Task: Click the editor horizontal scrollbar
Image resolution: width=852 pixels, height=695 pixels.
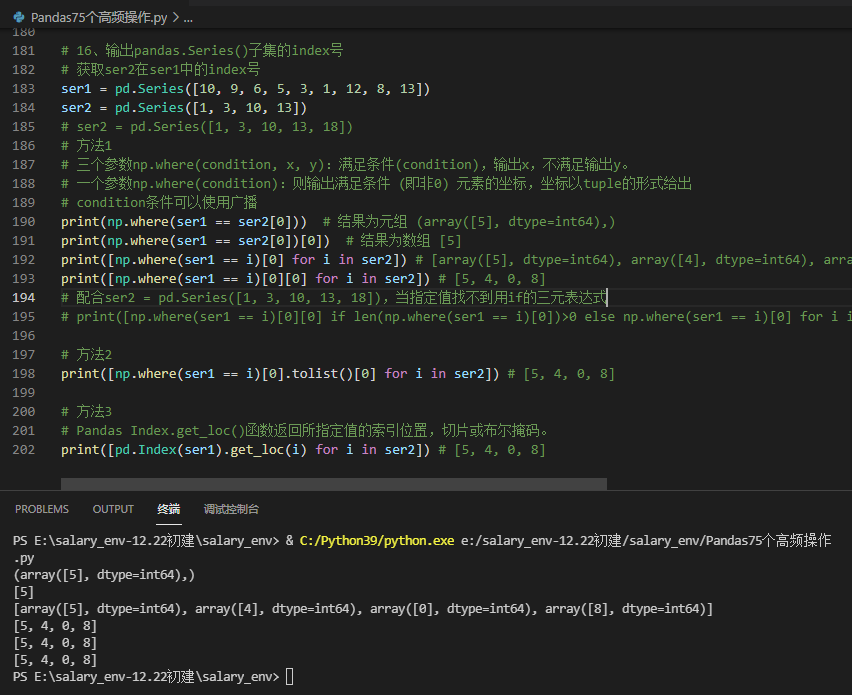Action: point(334,484)
